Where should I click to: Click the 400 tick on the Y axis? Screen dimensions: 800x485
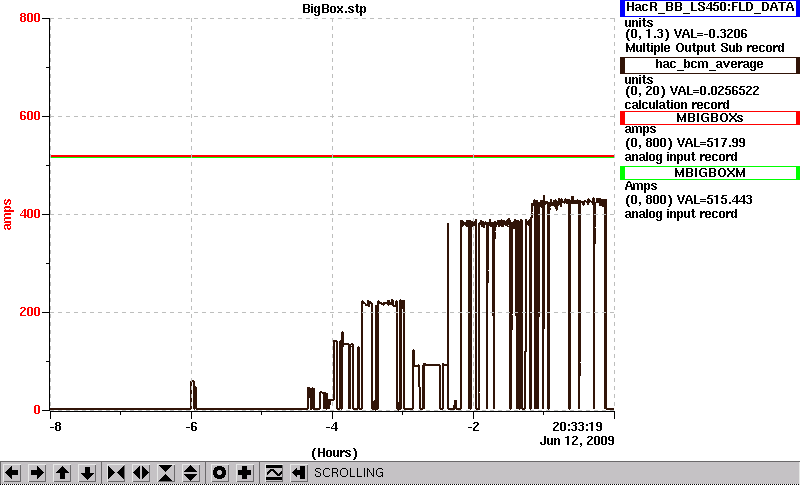point(30,214)
